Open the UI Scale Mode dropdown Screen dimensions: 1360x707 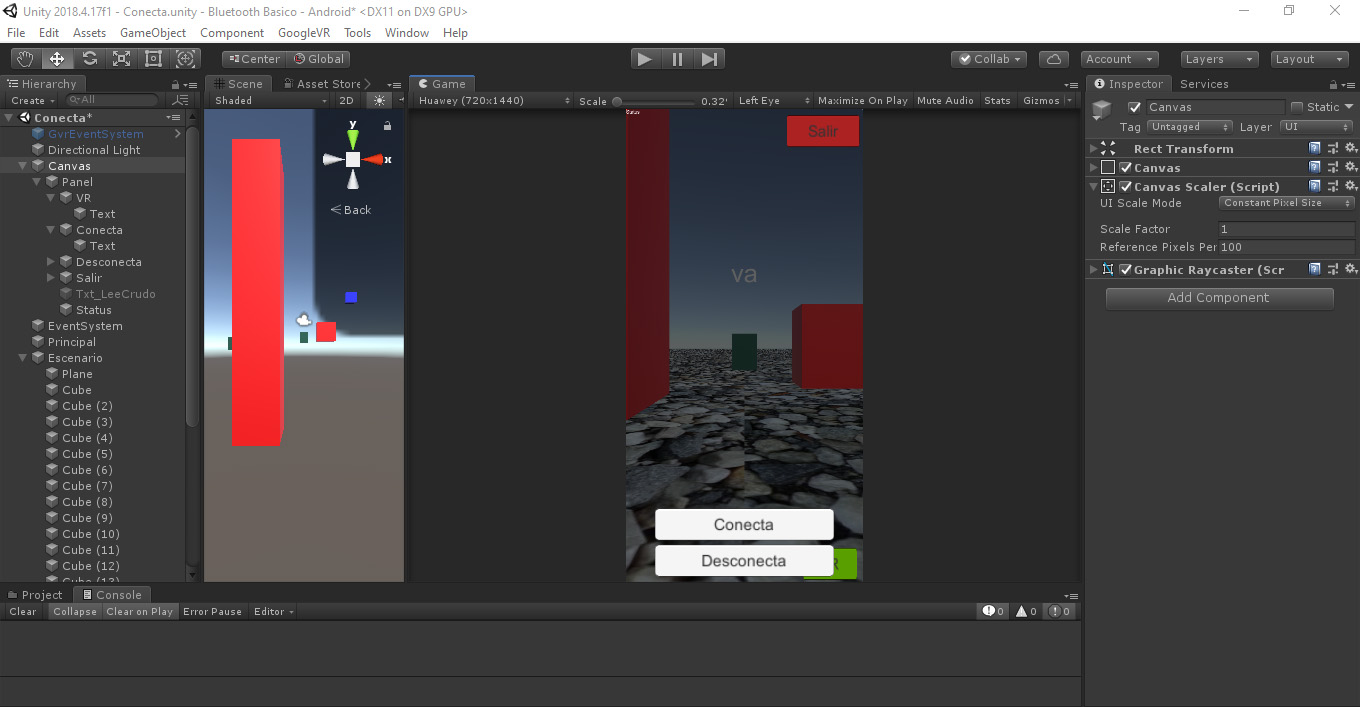[1286, 203]
